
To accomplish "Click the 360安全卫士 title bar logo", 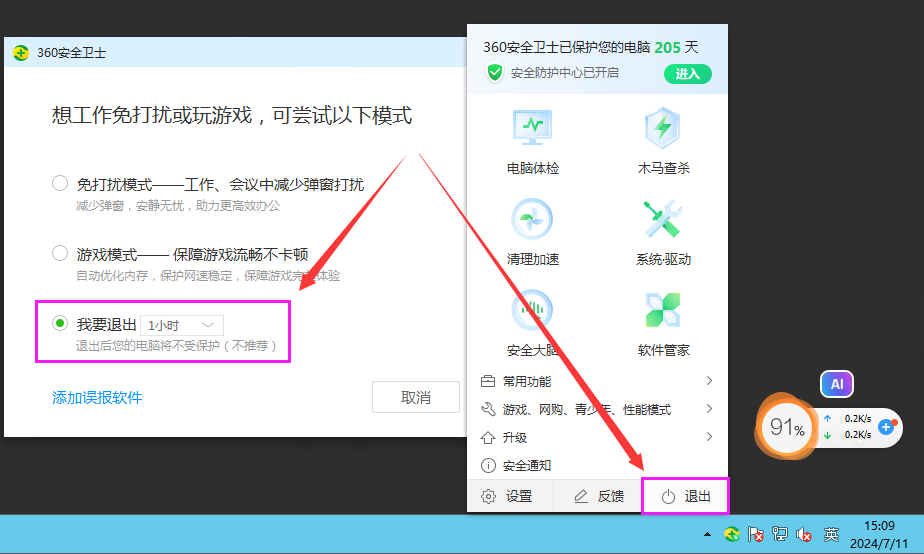I will [21, 53].
